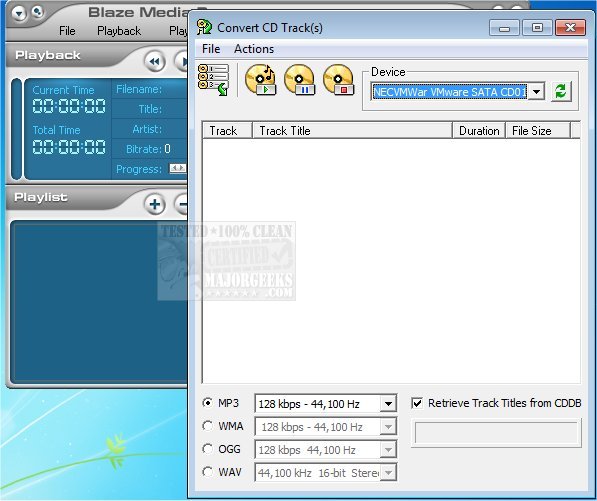
Task: Add a file to the Playlist with the plus button
Action: click(x=155, y=204)
